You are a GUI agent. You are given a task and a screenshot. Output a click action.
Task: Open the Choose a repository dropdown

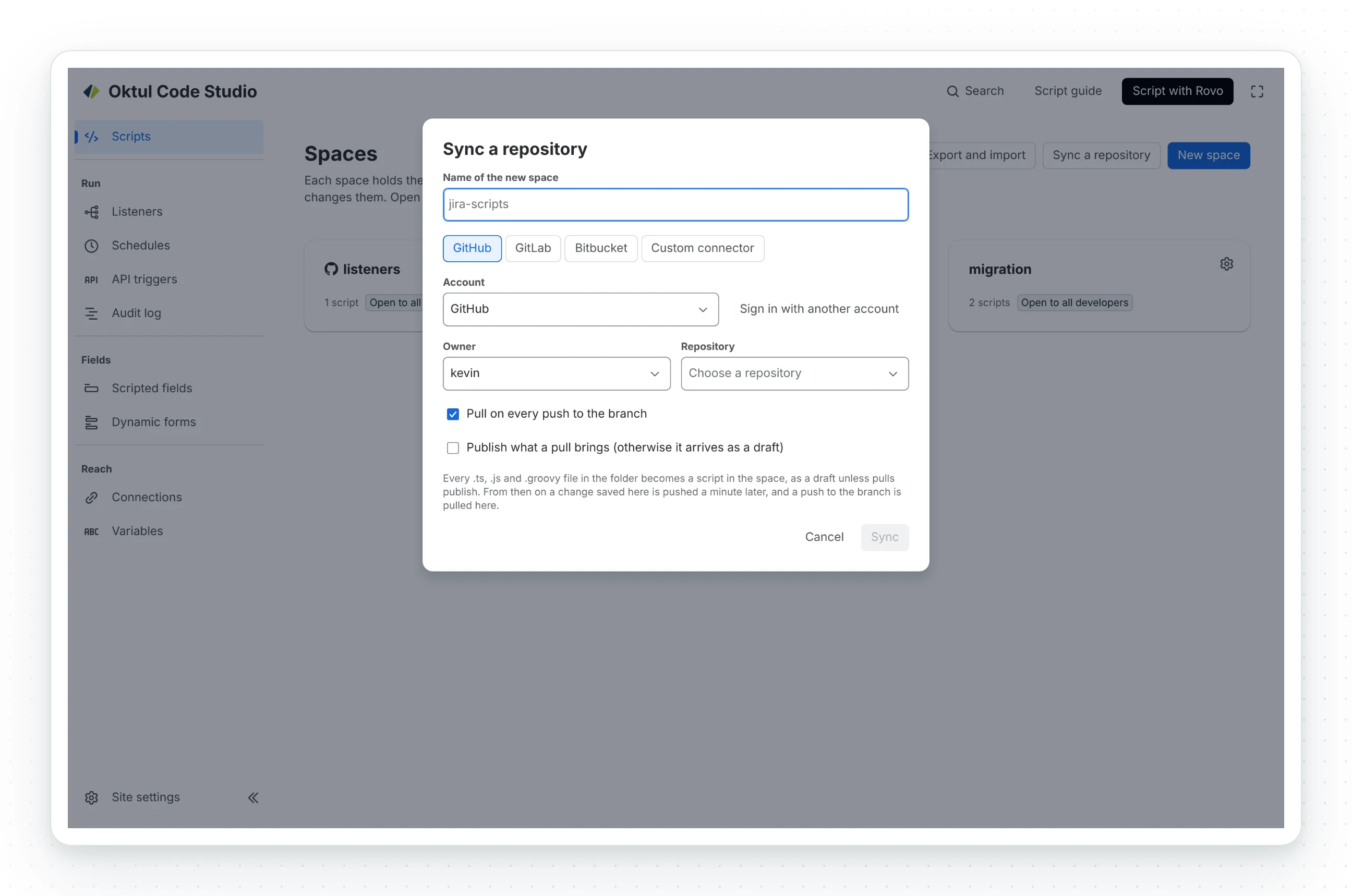[x=795, y=374]
